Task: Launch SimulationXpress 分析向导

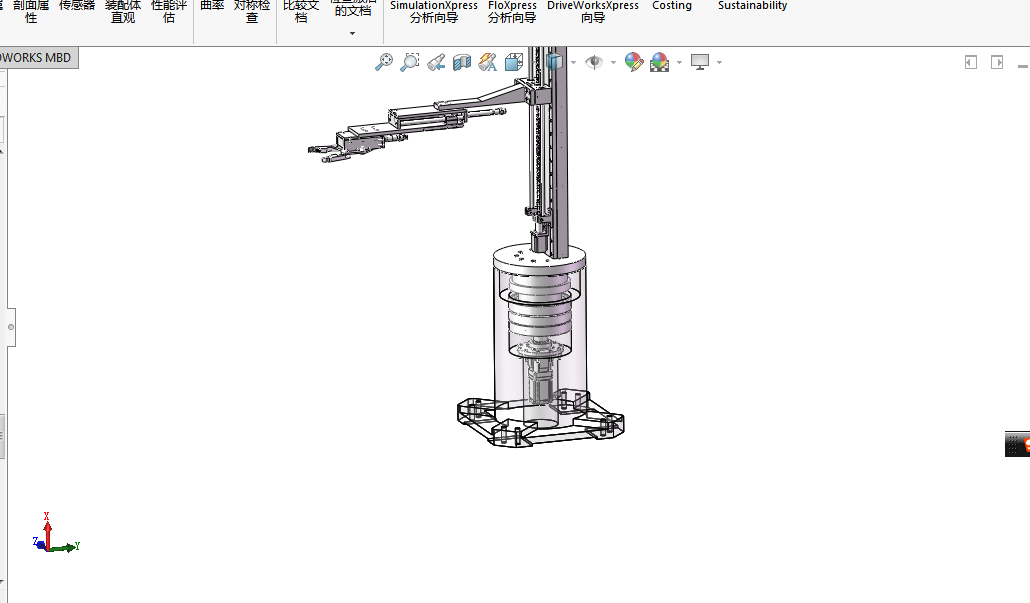Action: 434,12
